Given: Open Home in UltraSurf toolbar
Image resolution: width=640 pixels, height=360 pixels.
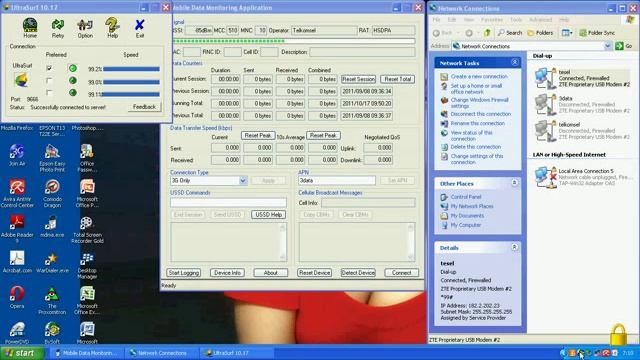Looking at the screenshot, I should [30, 28].
